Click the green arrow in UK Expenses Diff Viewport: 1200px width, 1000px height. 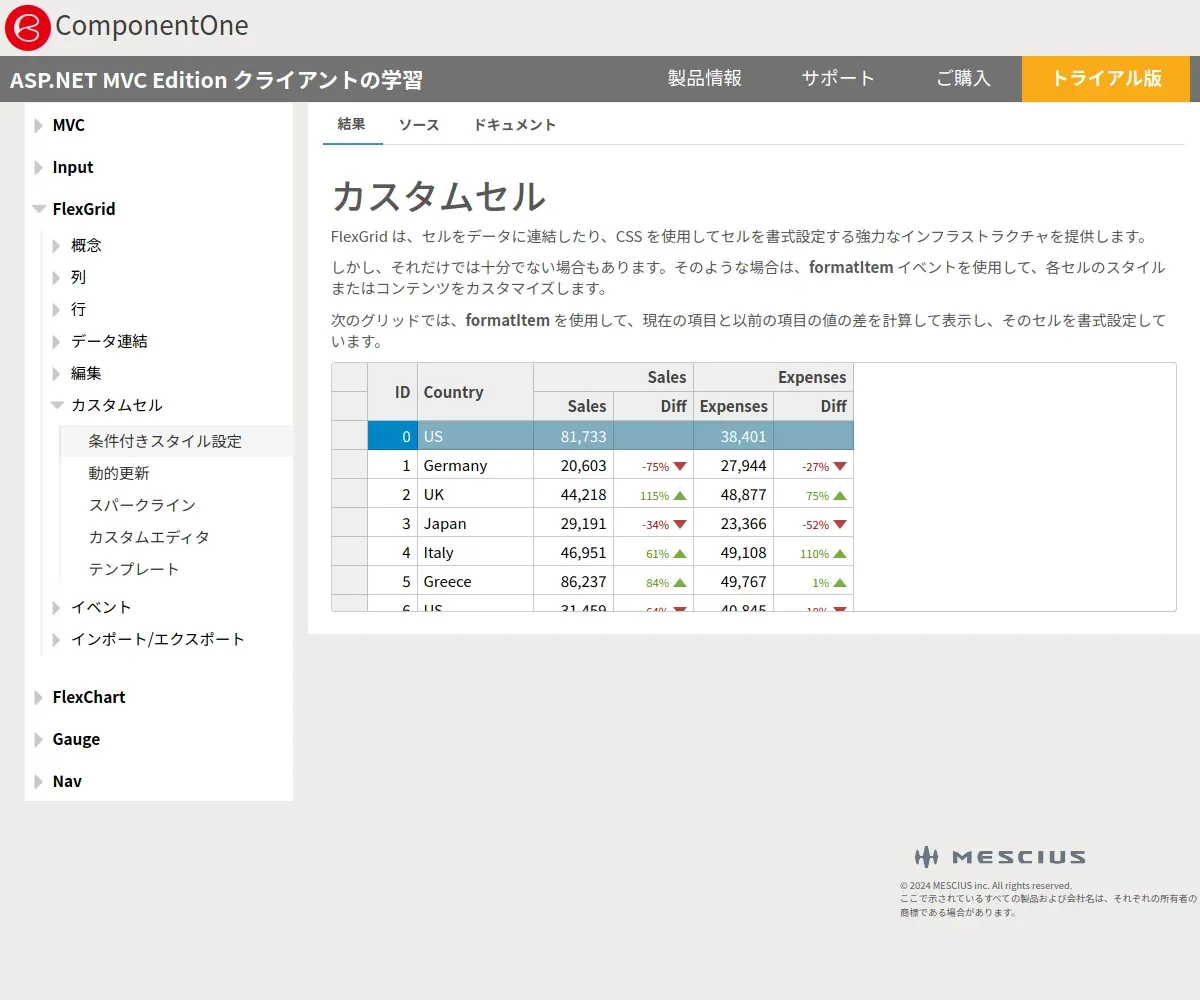tap(840, 495)
